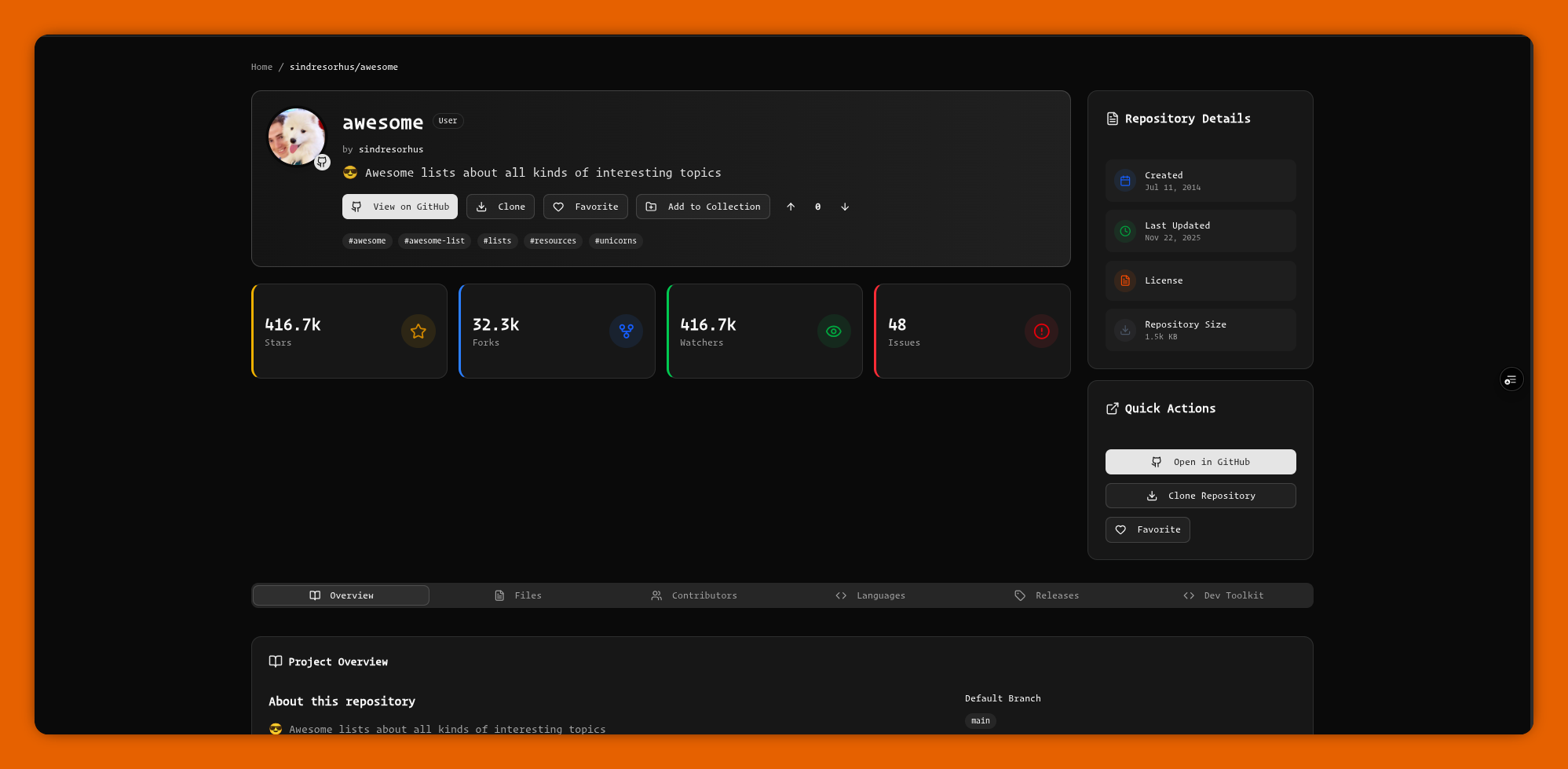
Task: Click the Add to Collection button
Action: [x=702, y=207]
